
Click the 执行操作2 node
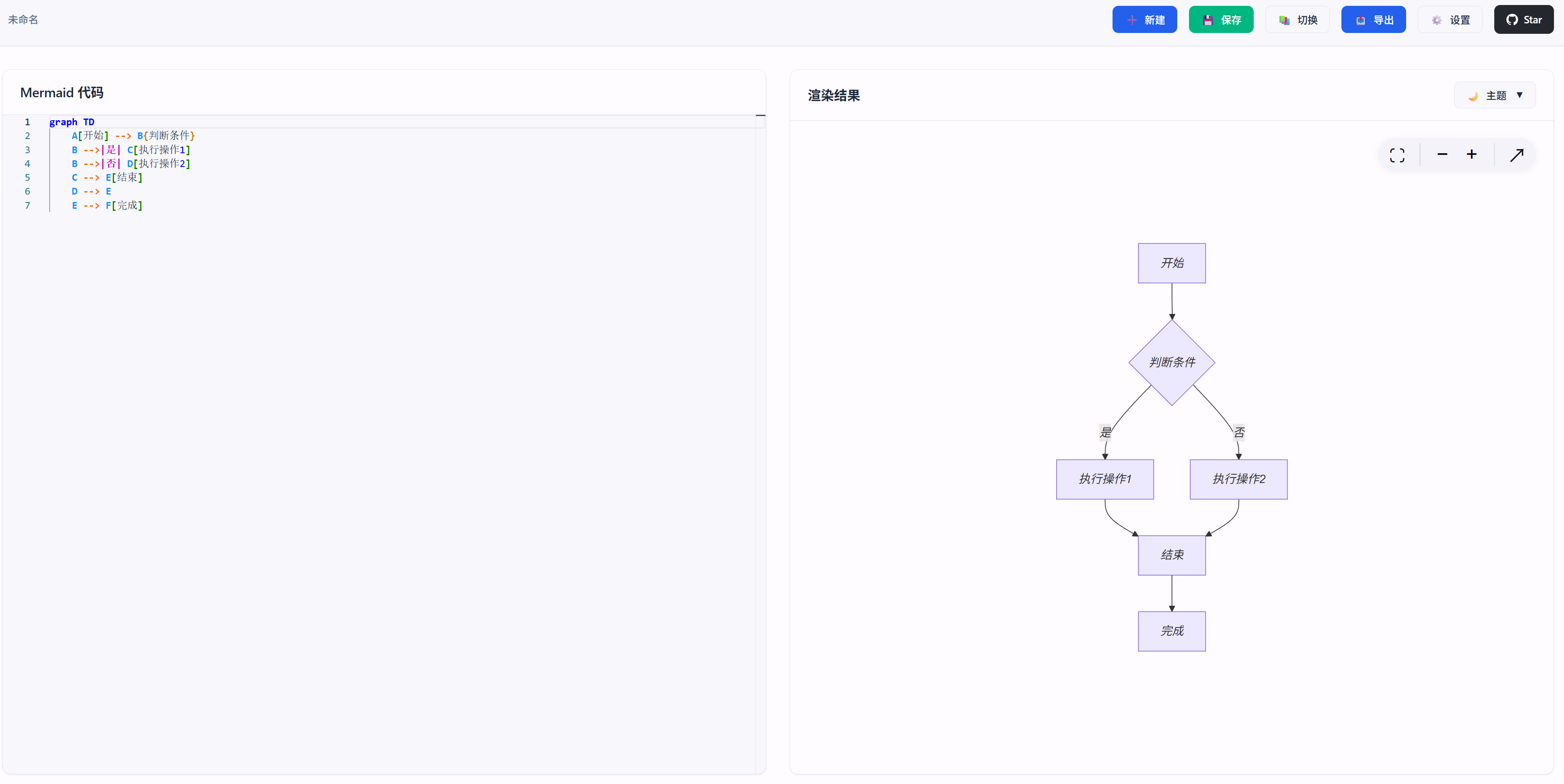point(1238,479)
